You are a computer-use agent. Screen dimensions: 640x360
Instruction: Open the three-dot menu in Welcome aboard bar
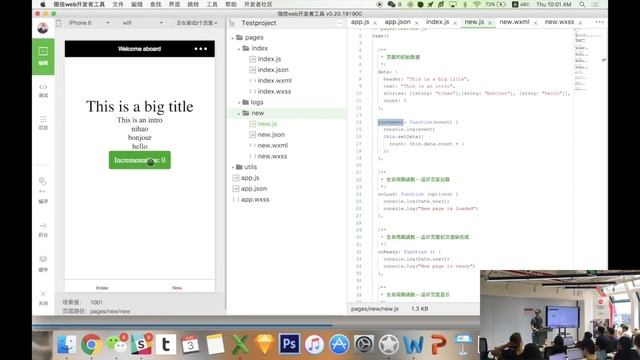pyautogui.click(x=200, y=49)
